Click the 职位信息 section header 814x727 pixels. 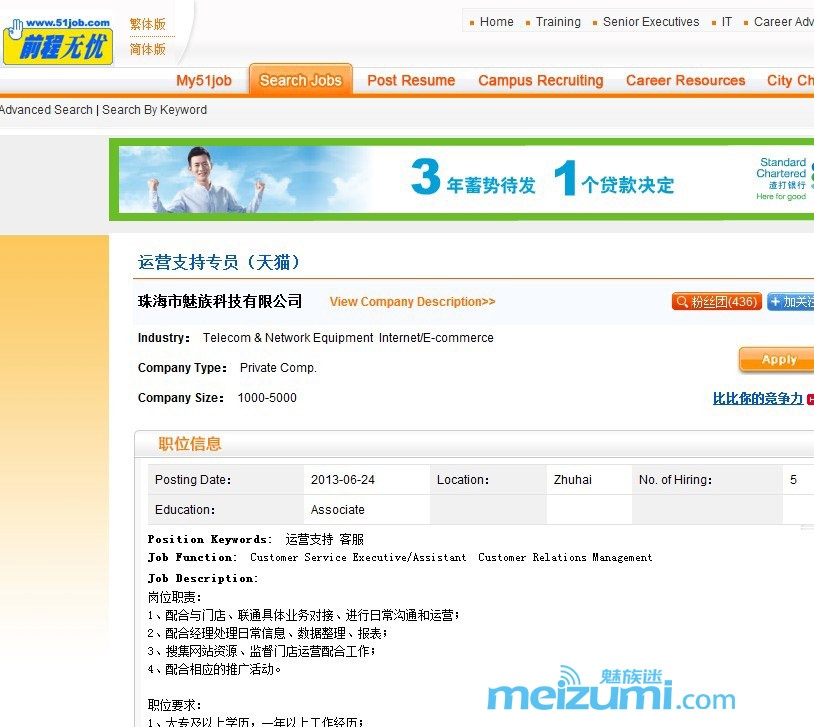(189, 443)
